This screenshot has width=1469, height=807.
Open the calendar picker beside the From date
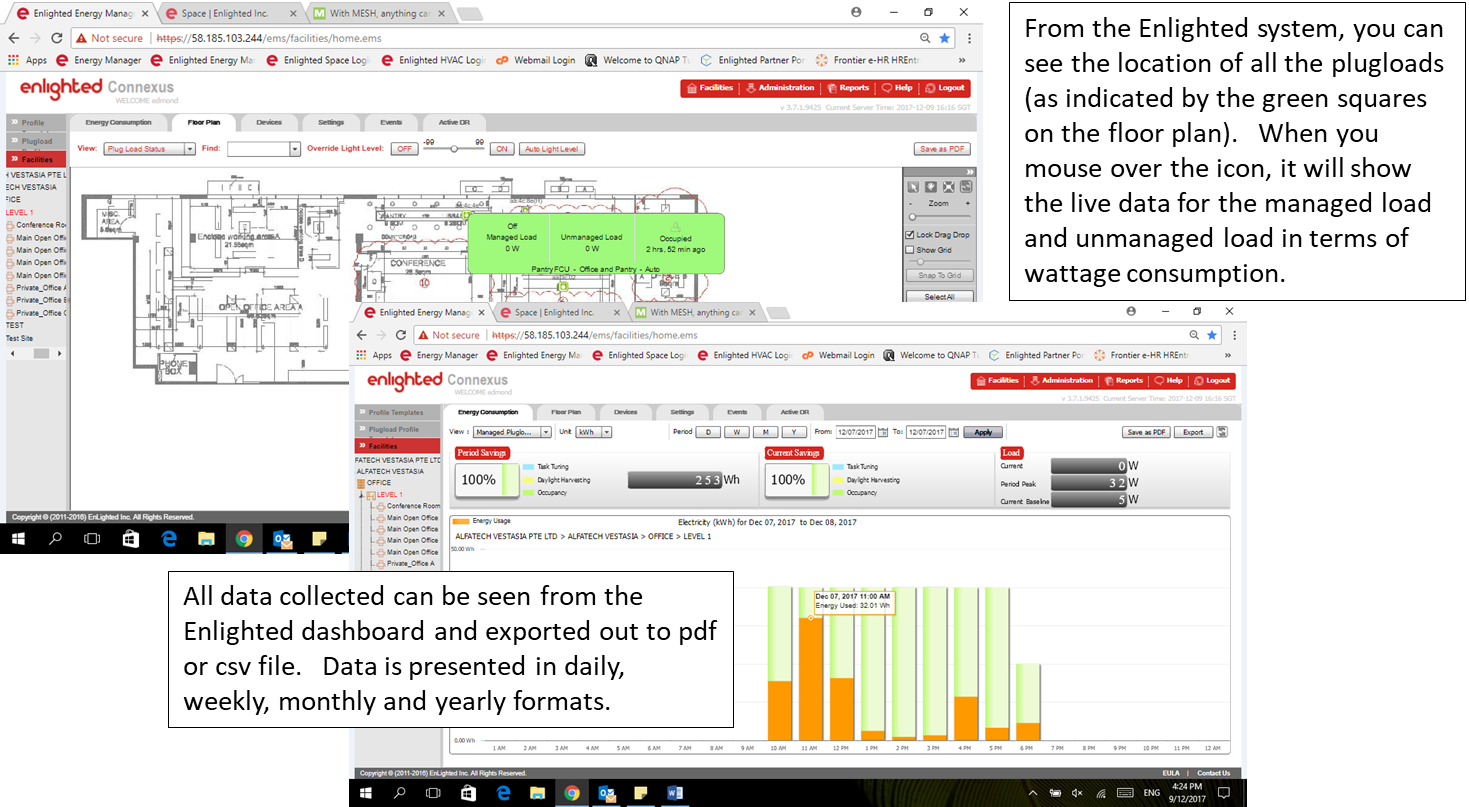click(x=885, y=432)
